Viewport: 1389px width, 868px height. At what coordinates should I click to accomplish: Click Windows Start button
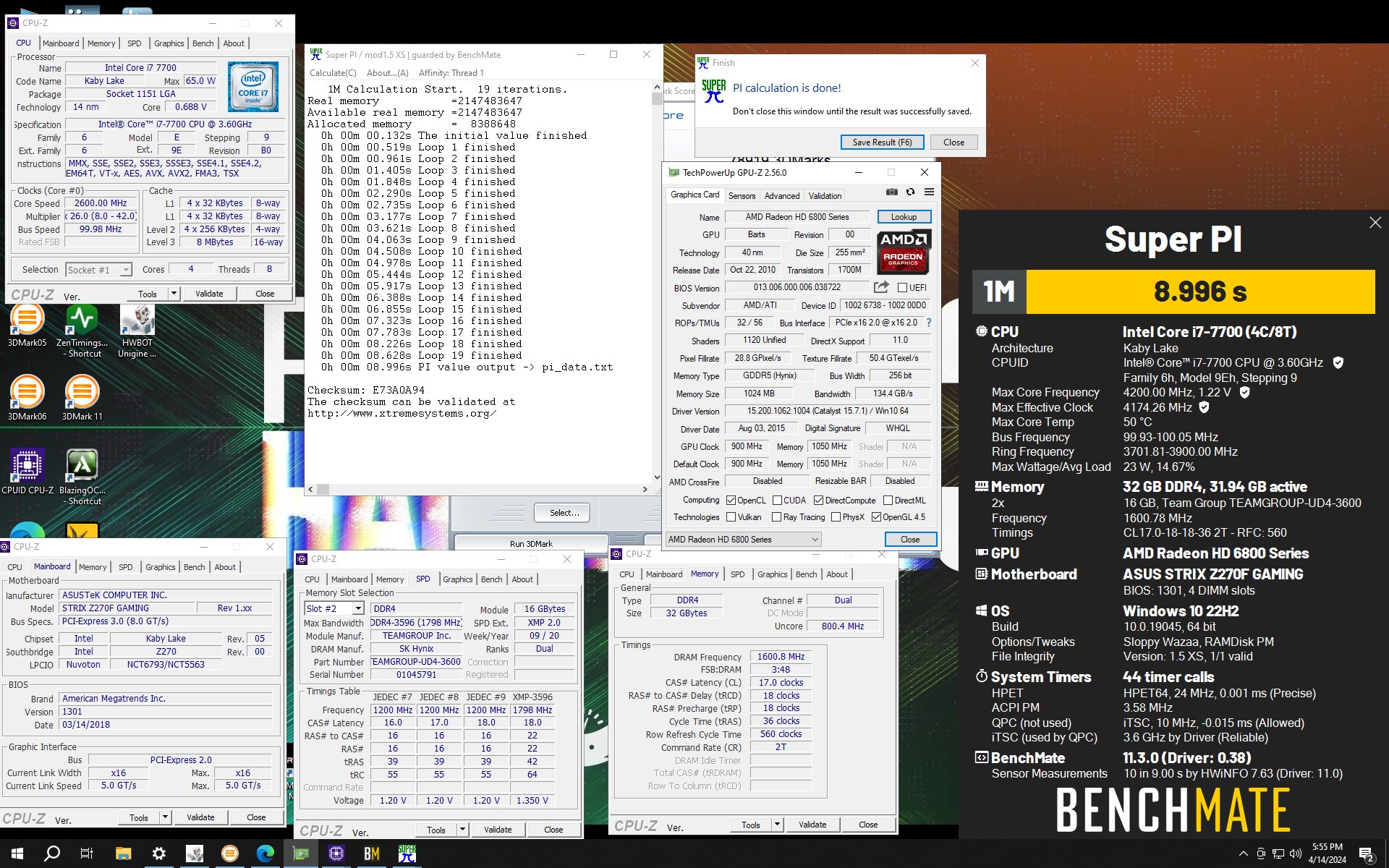click(17, 854)
